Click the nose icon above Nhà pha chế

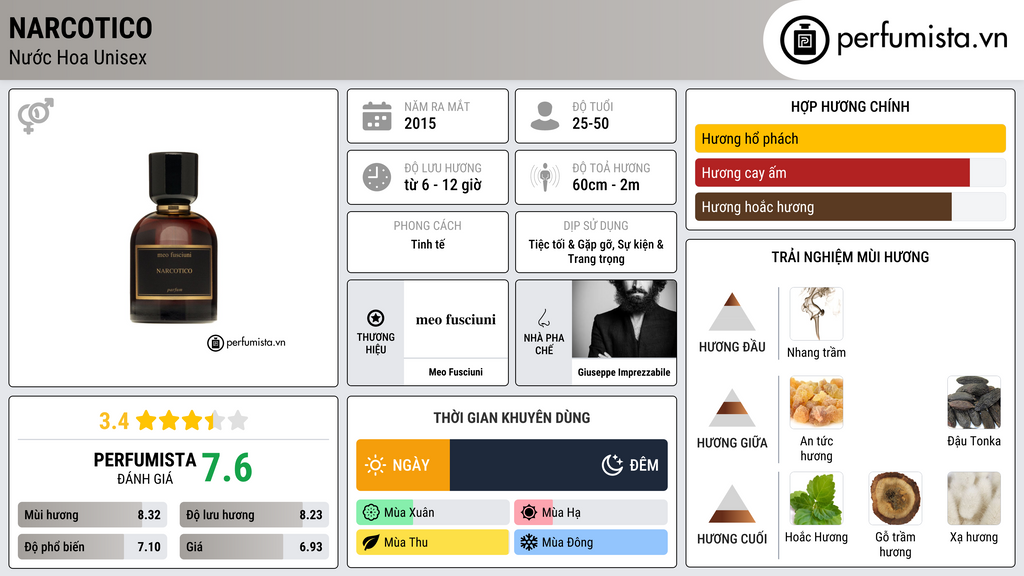tap(543, 318)
